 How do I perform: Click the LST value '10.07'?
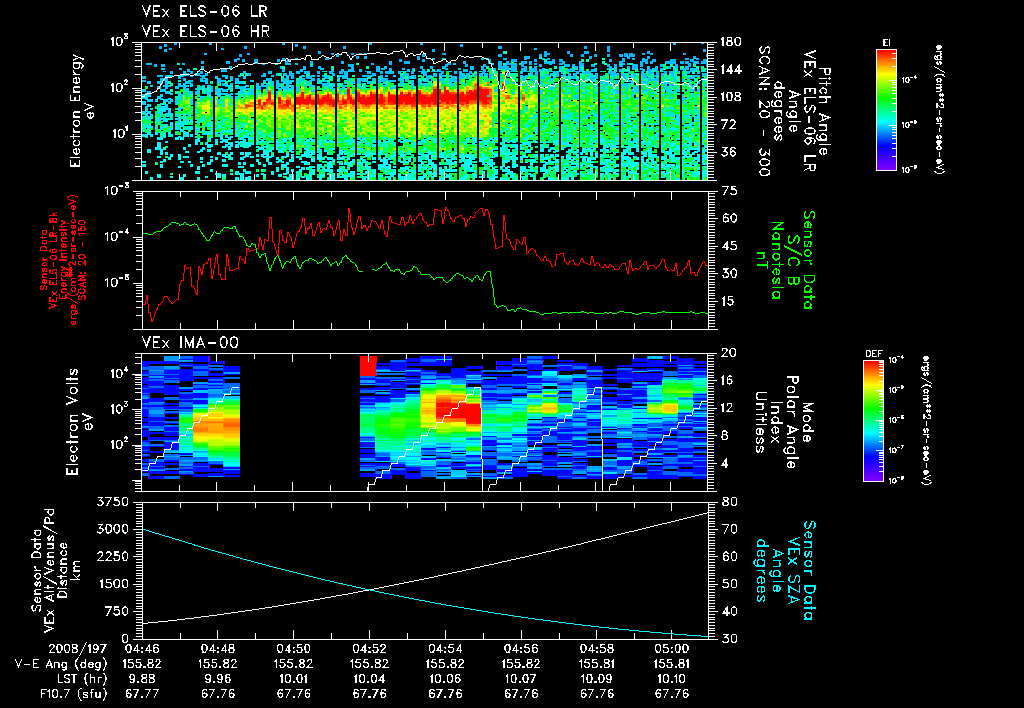point(520,679)
